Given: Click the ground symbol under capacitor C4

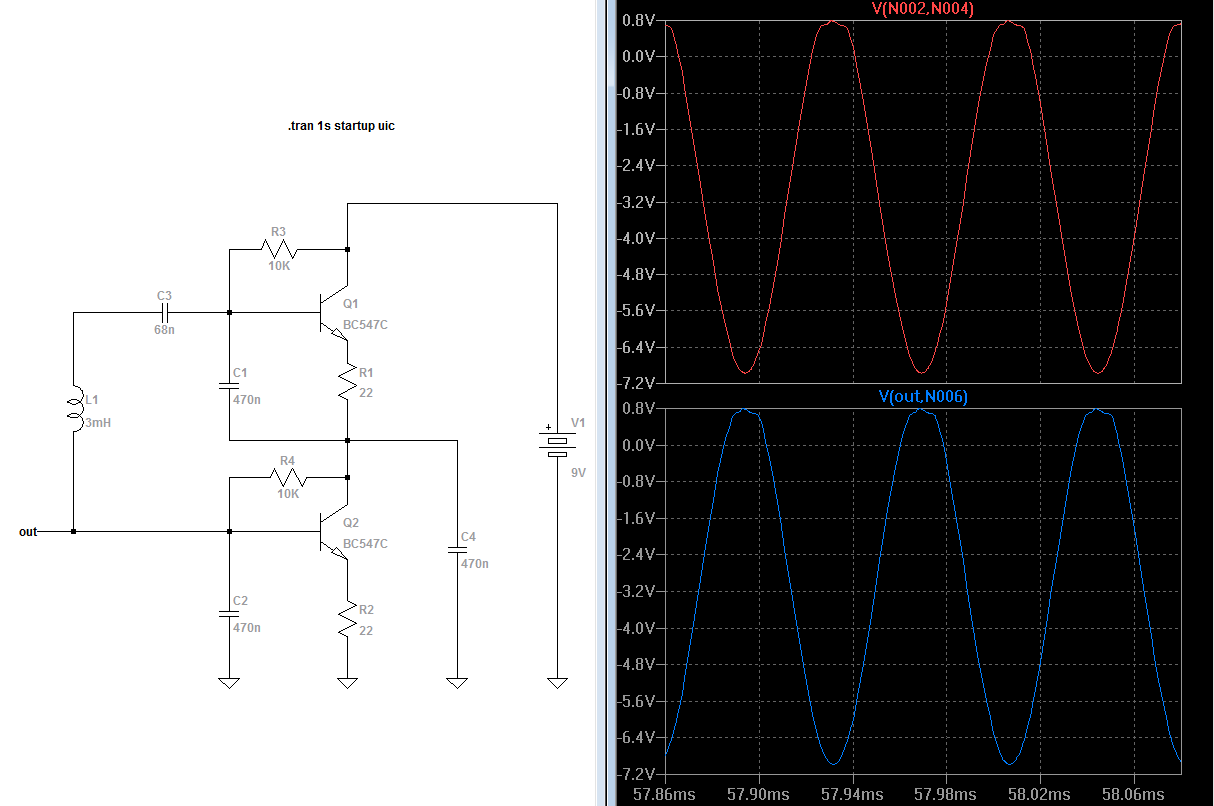Looking at the screenshot, I should pyautogui.click(x=456, y=682).
